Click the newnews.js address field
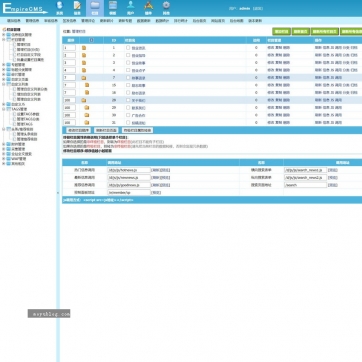 129,177
